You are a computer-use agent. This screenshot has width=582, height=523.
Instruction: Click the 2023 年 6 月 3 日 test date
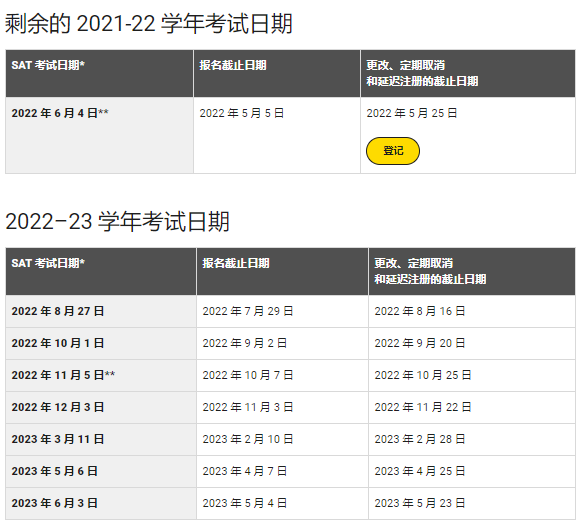55,503
